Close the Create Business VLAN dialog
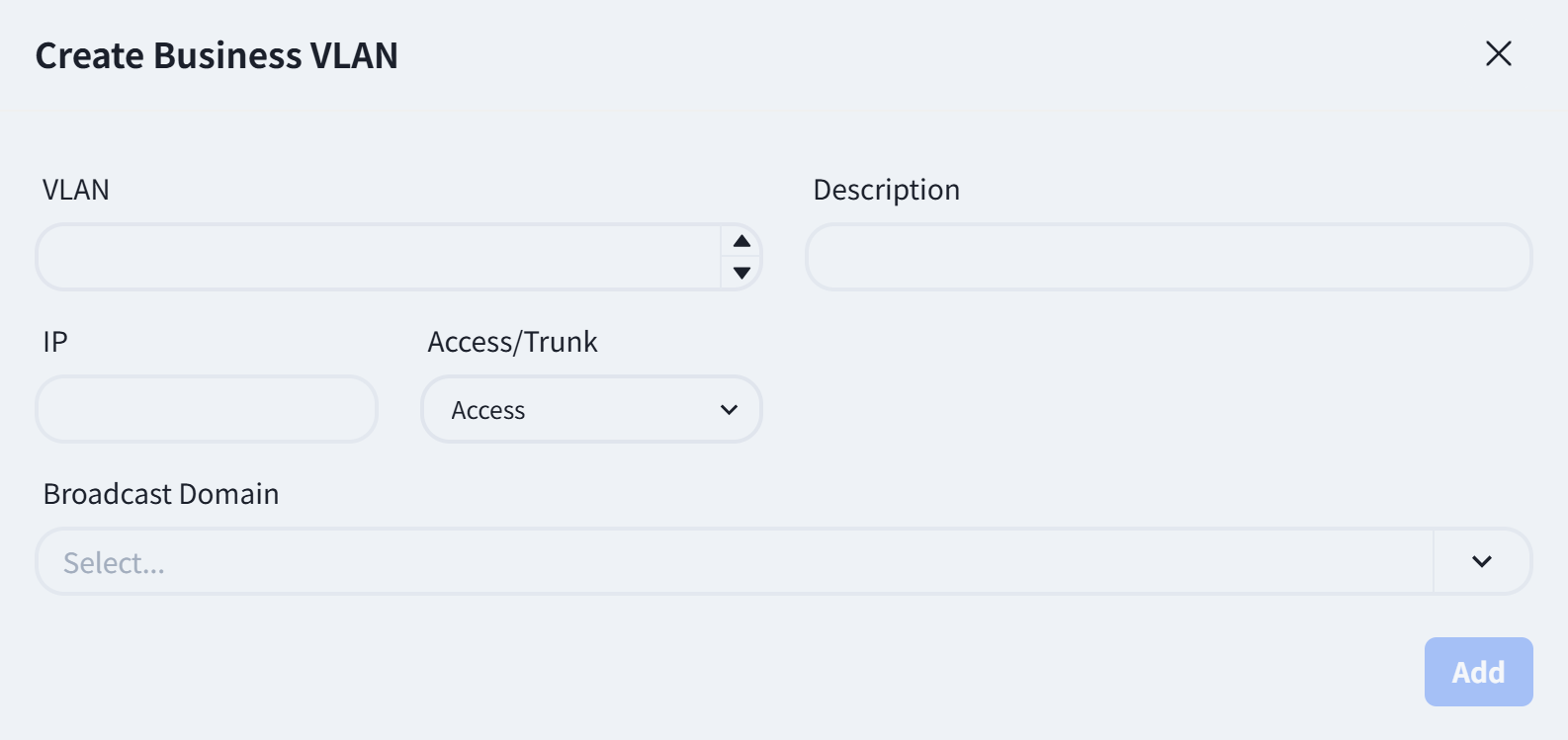This screenshot has width=1568, height=740. pyautogui.click(x=1499, y=53)
